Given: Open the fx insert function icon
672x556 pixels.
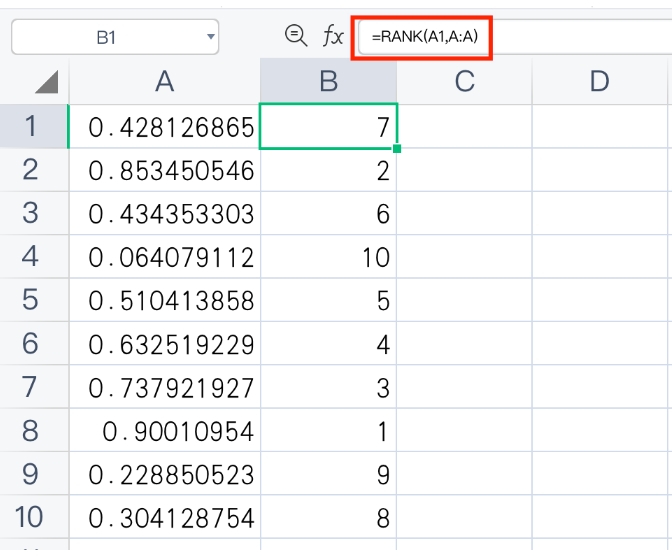Looking at the screenshot, I should (333, 36).
